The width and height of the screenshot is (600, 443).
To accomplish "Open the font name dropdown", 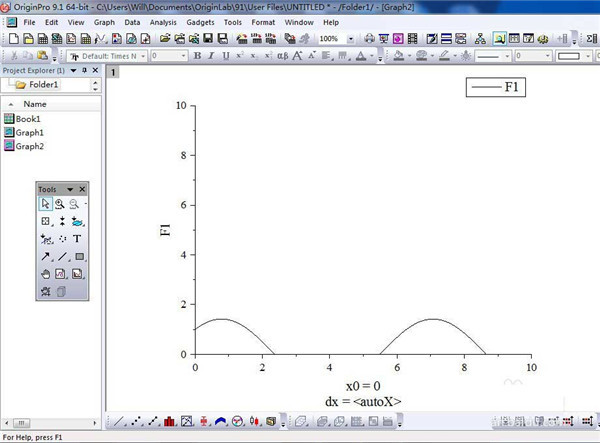I will [141, 56].
